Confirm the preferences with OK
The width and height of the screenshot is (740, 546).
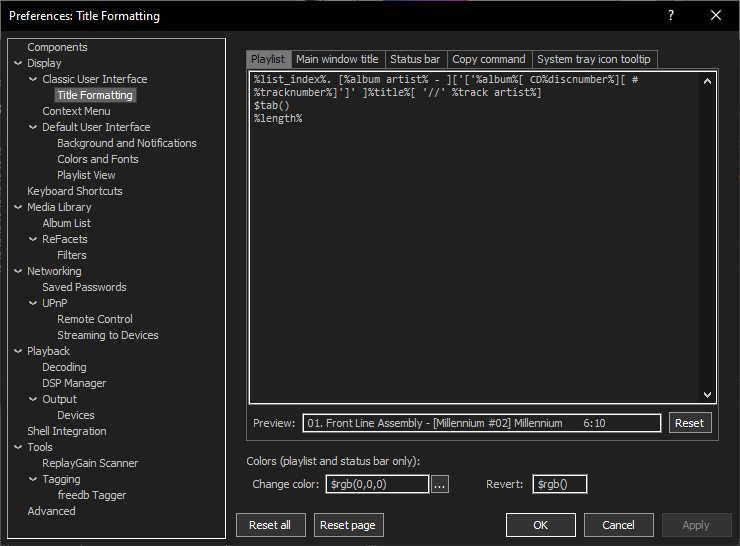540,525
